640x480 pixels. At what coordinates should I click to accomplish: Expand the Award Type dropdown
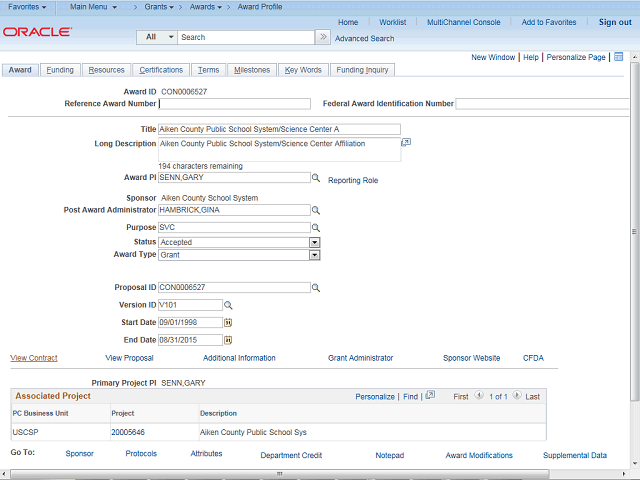(x=314, y=255)
